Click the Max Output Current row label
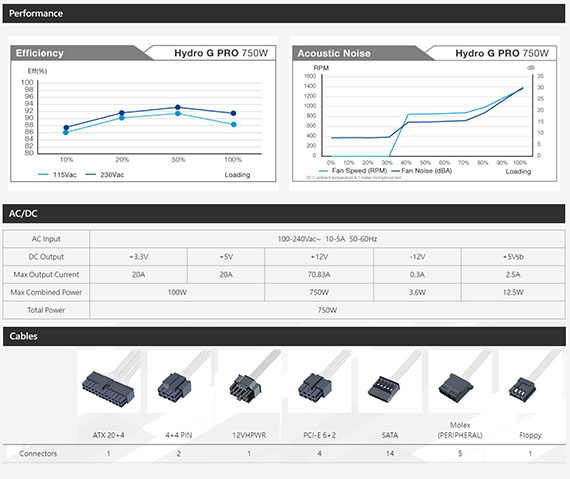Viewport: 570px width, 479px height. (46, 275)
